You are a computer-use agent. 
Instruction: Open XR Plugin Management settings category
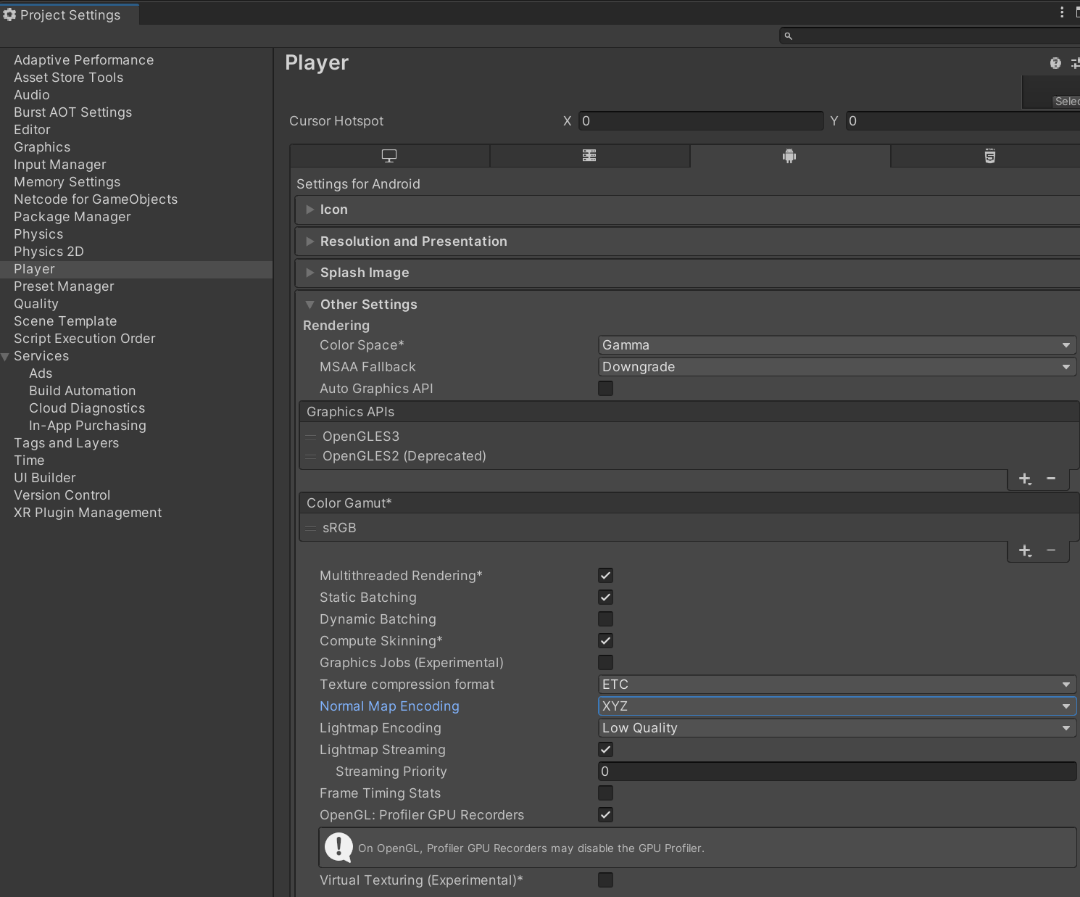(87, 513)
